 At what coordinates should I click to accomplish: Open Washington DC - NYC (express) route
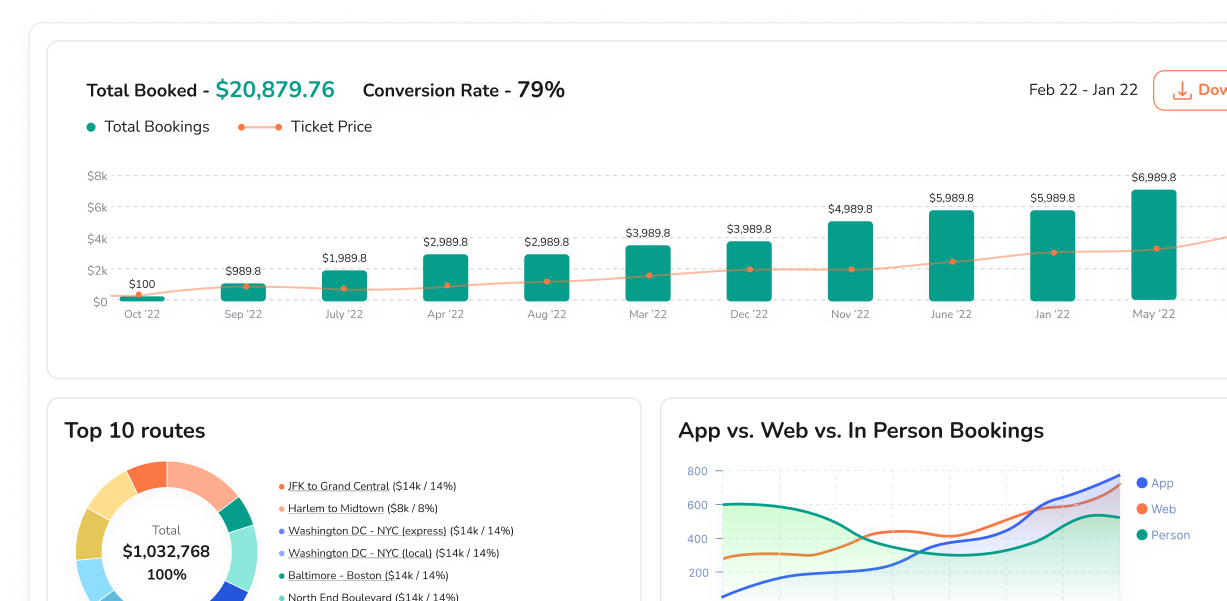tap(367, 531)
